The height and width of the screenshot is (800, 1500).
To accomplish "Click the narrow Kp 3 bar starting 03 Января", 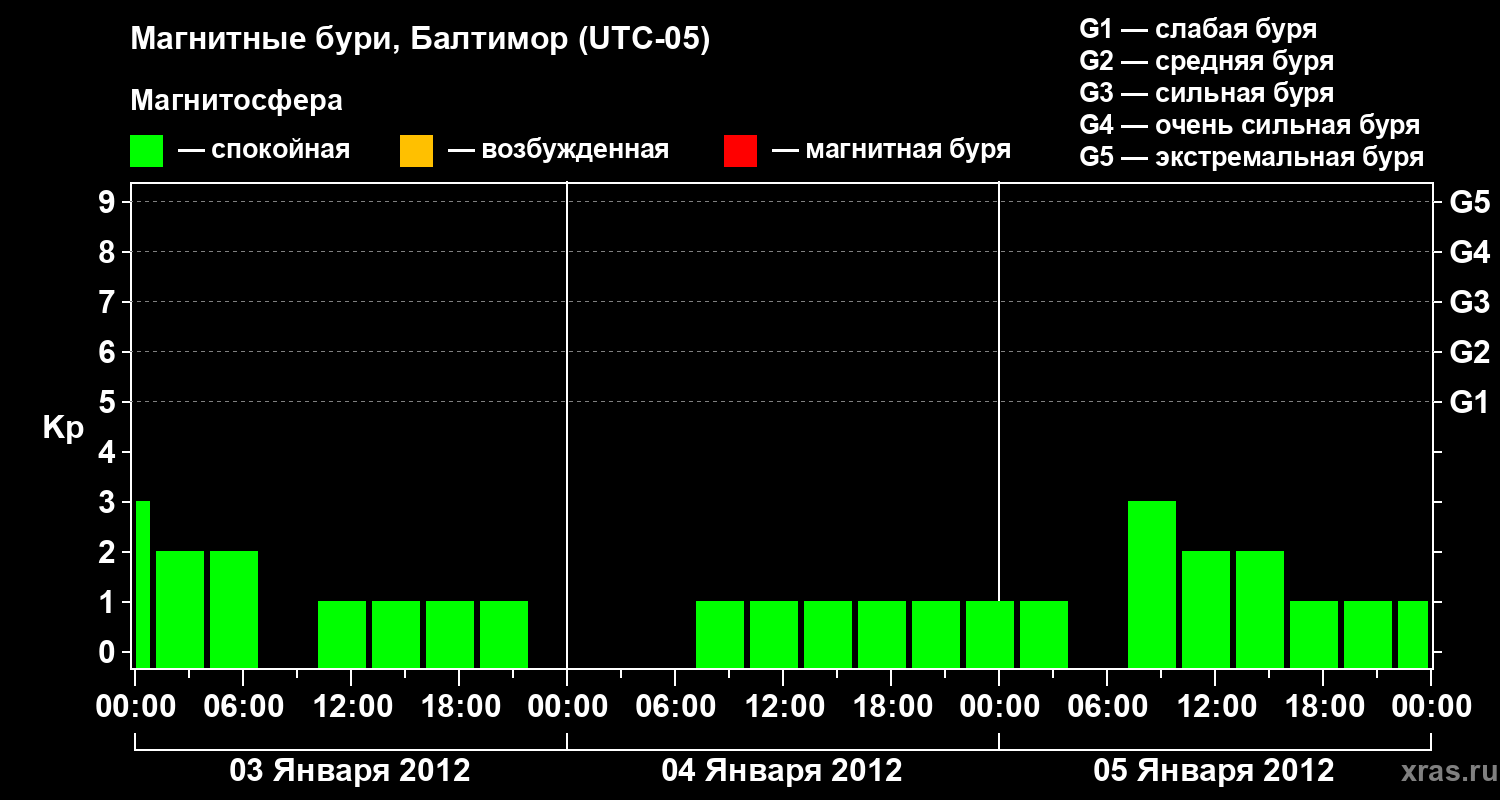I will click(x=143, y=584).
